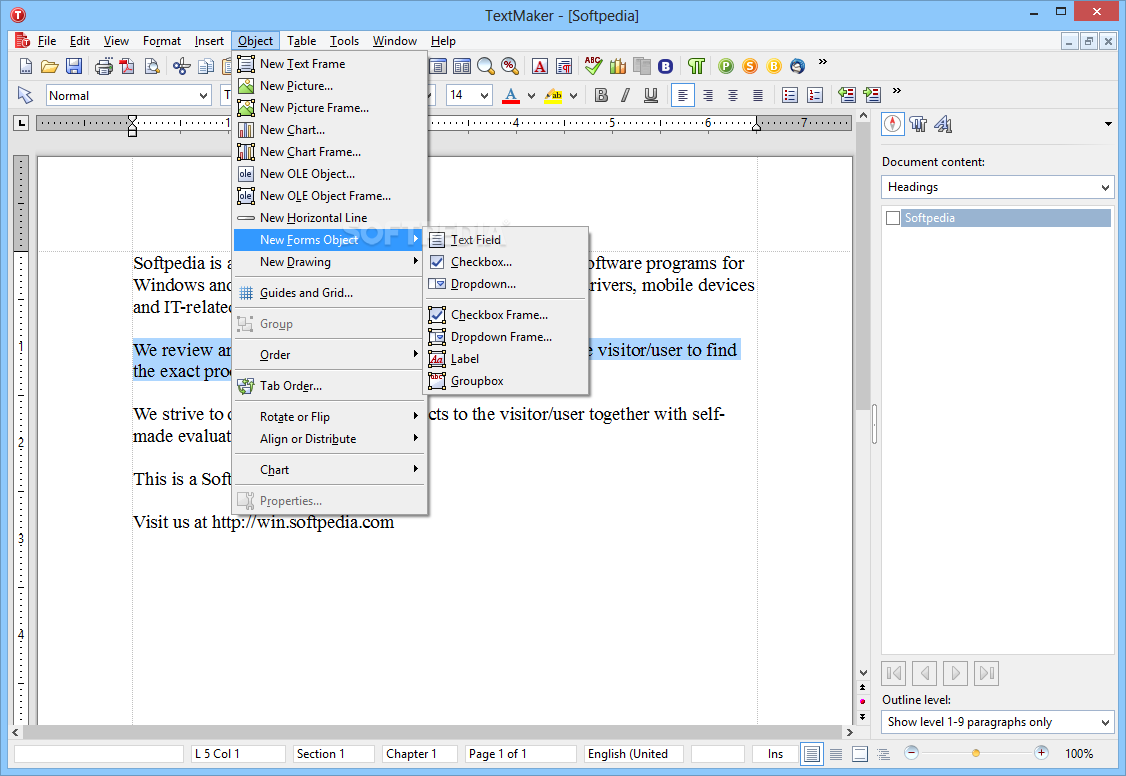The width and height of the screenshot is (1126, 776).
Task: Open the Normal paragraph style dropdown
Action: click(203, 95)
